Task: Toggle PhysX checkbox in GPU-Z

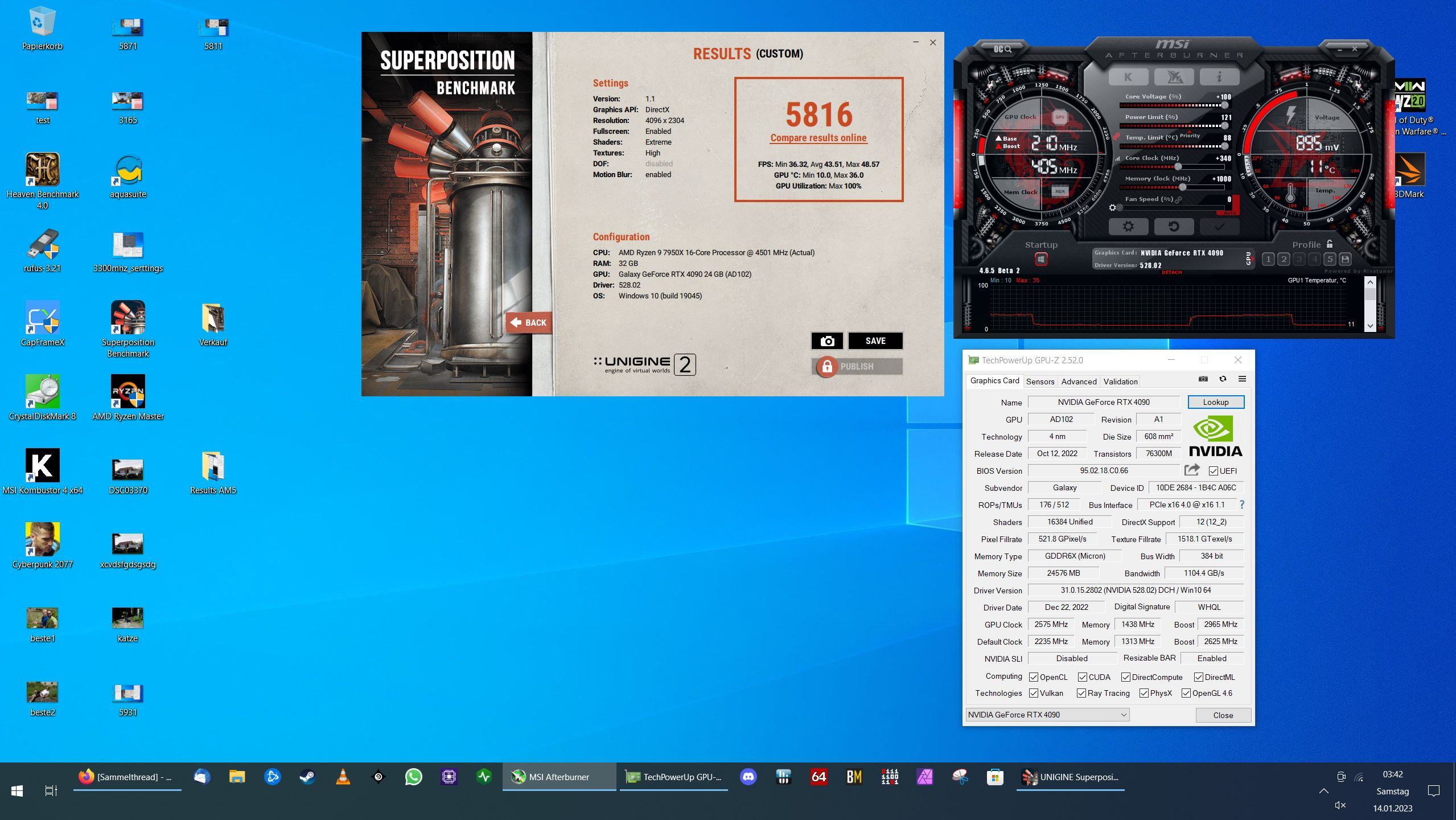Action: tap(1144, 693)
